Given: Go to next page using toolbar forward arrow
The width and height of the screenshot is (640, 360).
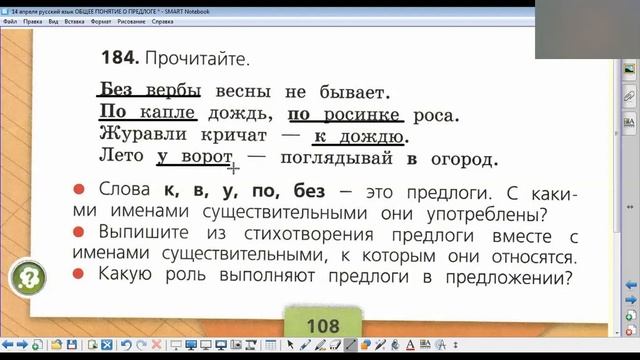Looking at the screenshot, I should pos(22,345).
